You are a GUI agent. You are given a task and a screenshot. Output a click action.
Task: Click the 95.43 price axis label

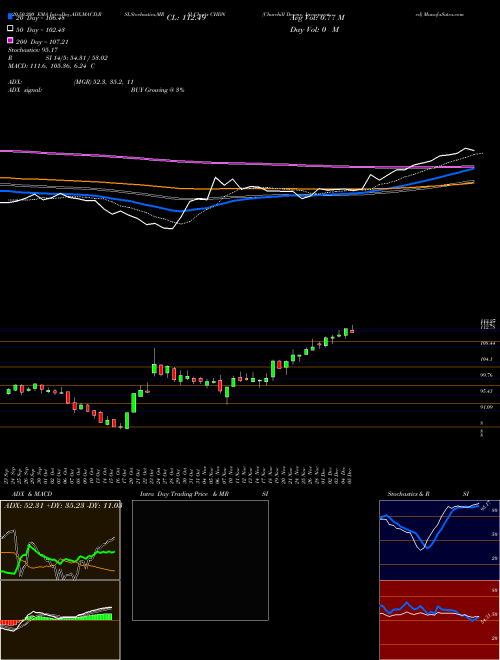(x=487, y=391)
